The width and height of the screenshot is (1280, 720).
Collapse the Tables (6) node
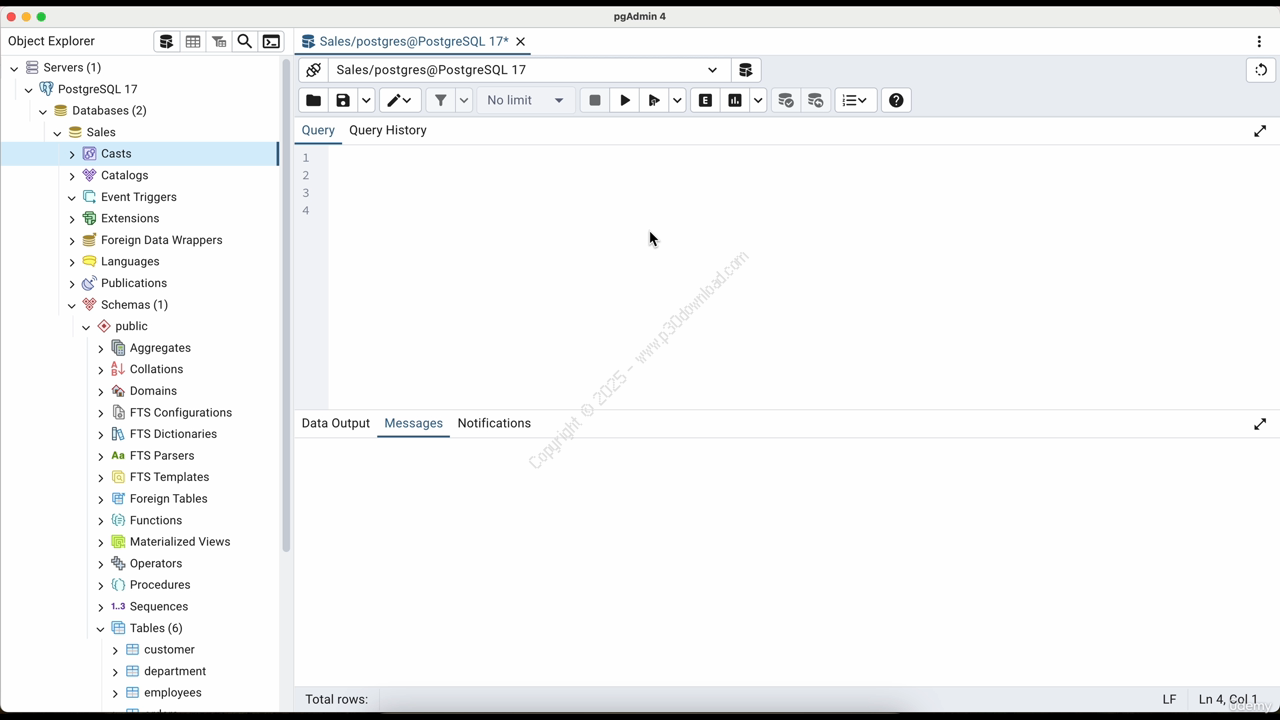[x=100, y=629]
